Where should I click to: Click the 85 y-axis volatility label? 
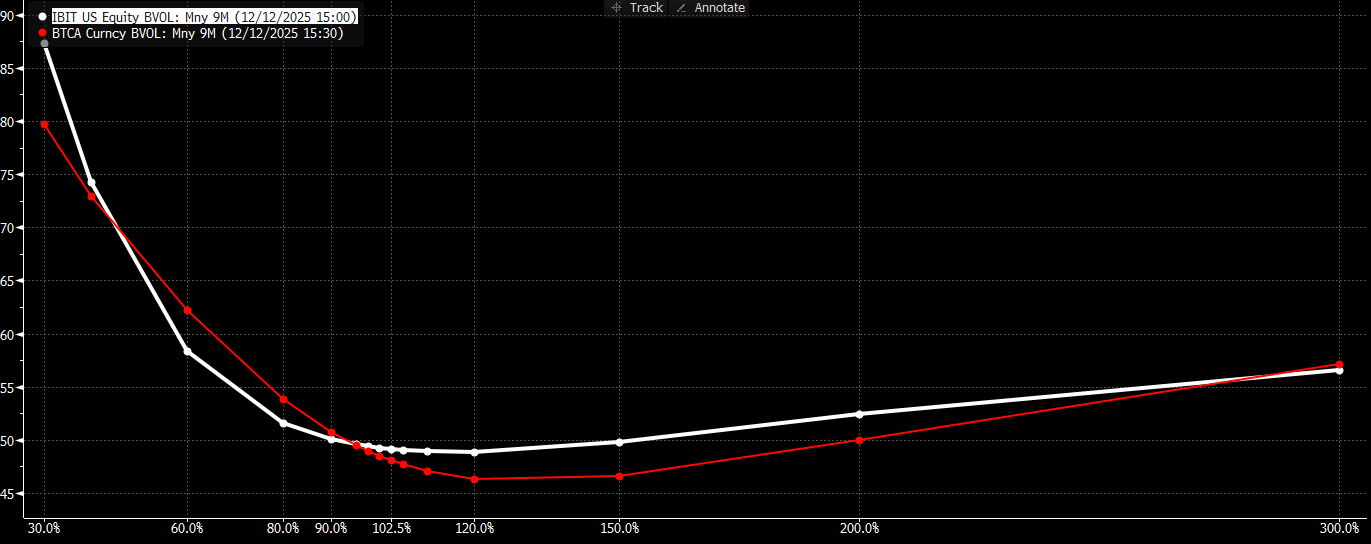point(6,68)
